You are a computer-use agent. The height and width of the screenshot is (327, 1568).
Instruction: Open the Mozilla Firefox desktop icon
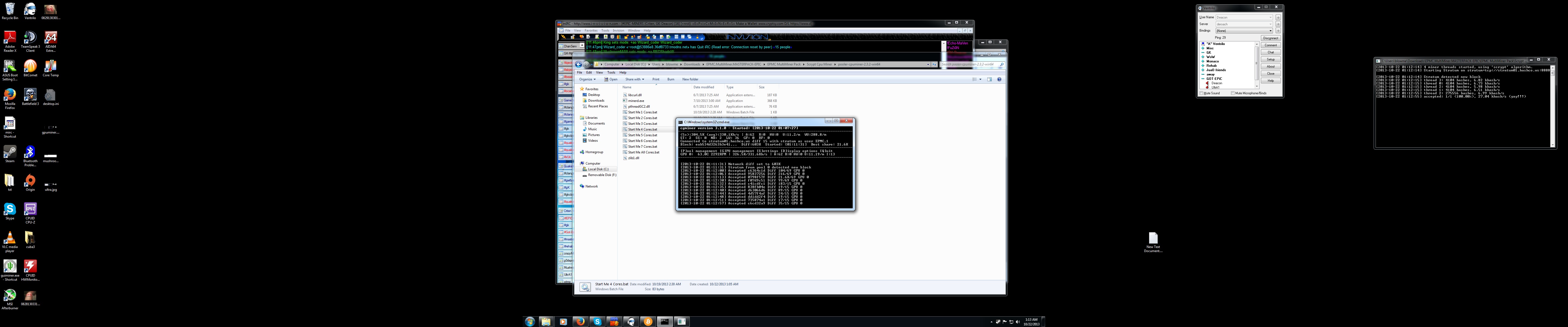[x=10, y=99]
